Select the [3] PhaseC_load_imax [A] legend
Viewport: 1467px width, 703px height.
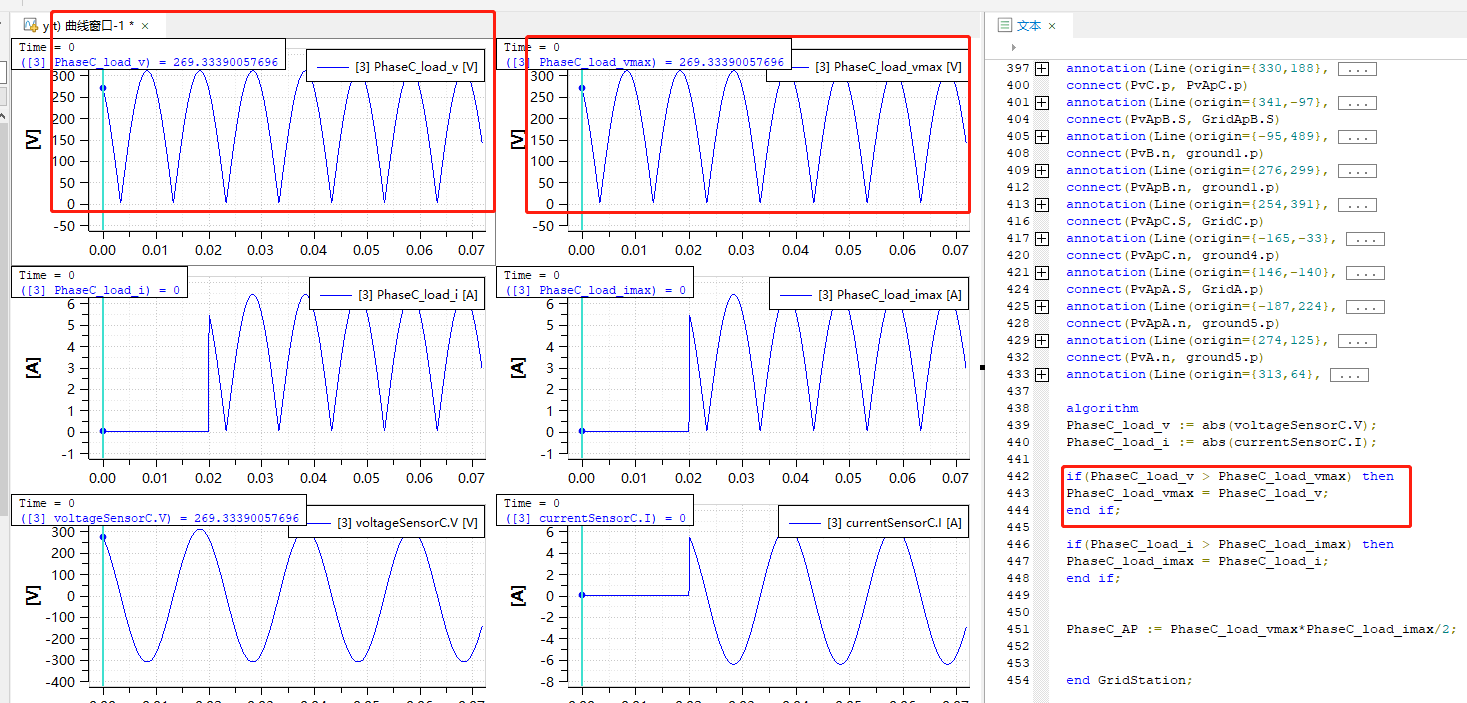coord(868,294)
